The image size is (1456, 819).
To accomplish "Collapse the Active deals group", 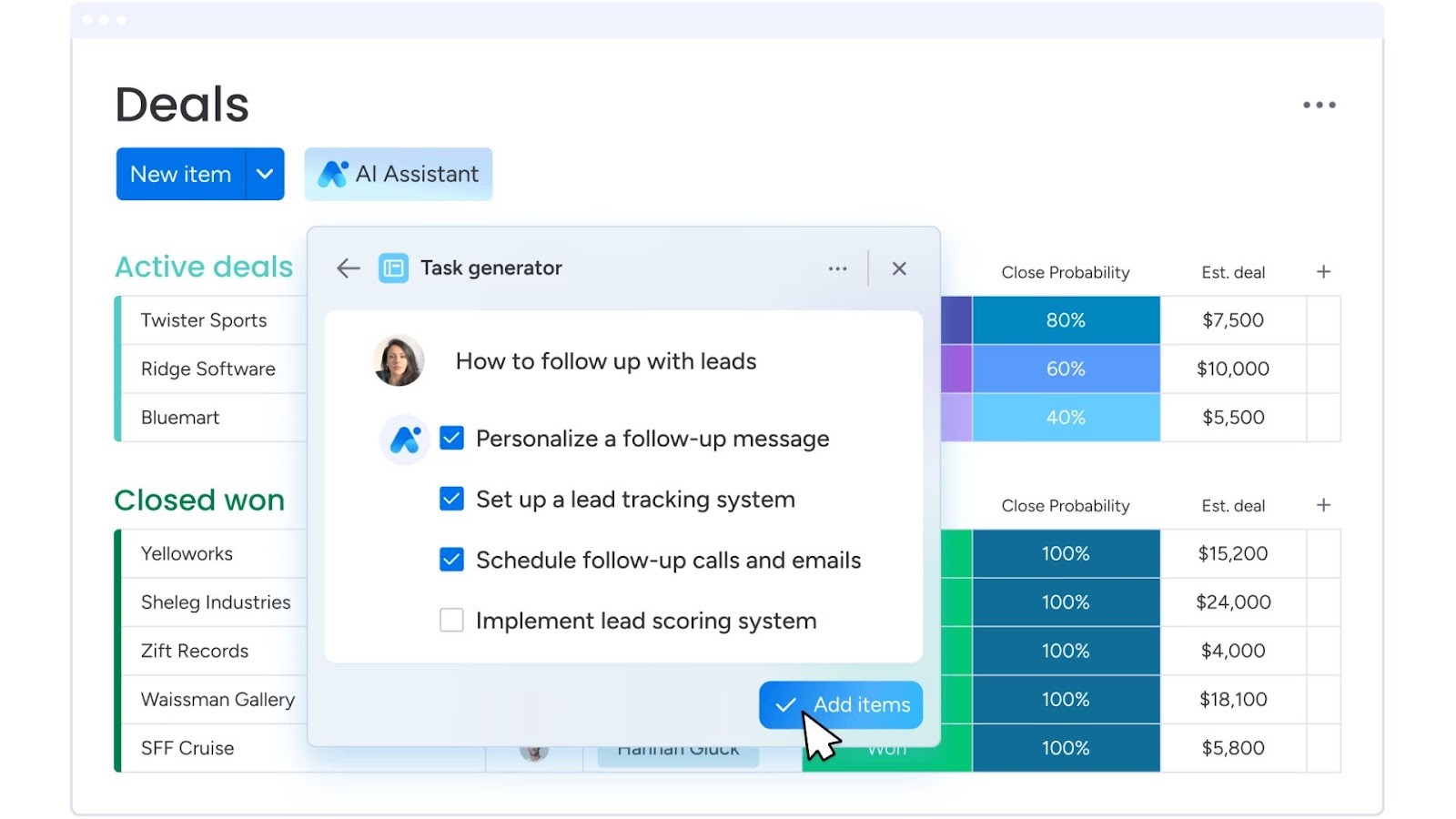I will (204, 266).
